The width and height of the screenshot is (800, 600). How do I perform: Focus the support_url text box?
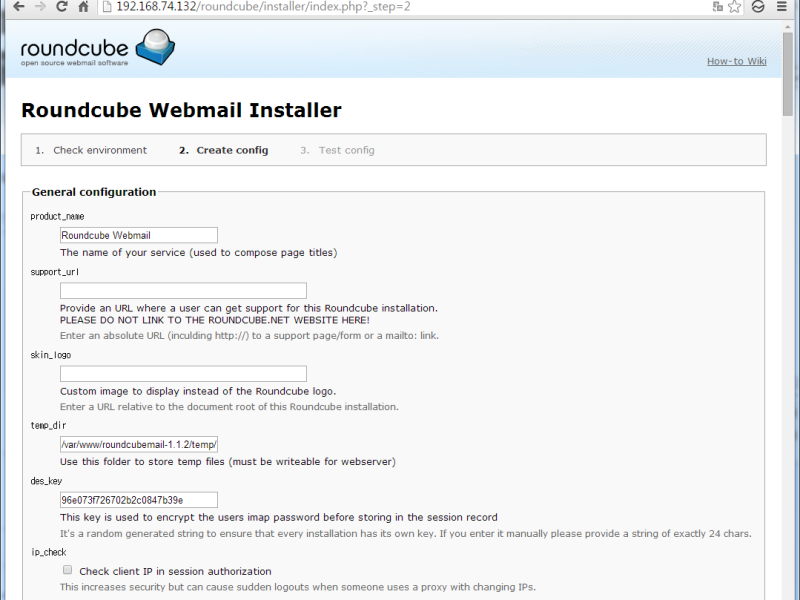pos(183,291)
